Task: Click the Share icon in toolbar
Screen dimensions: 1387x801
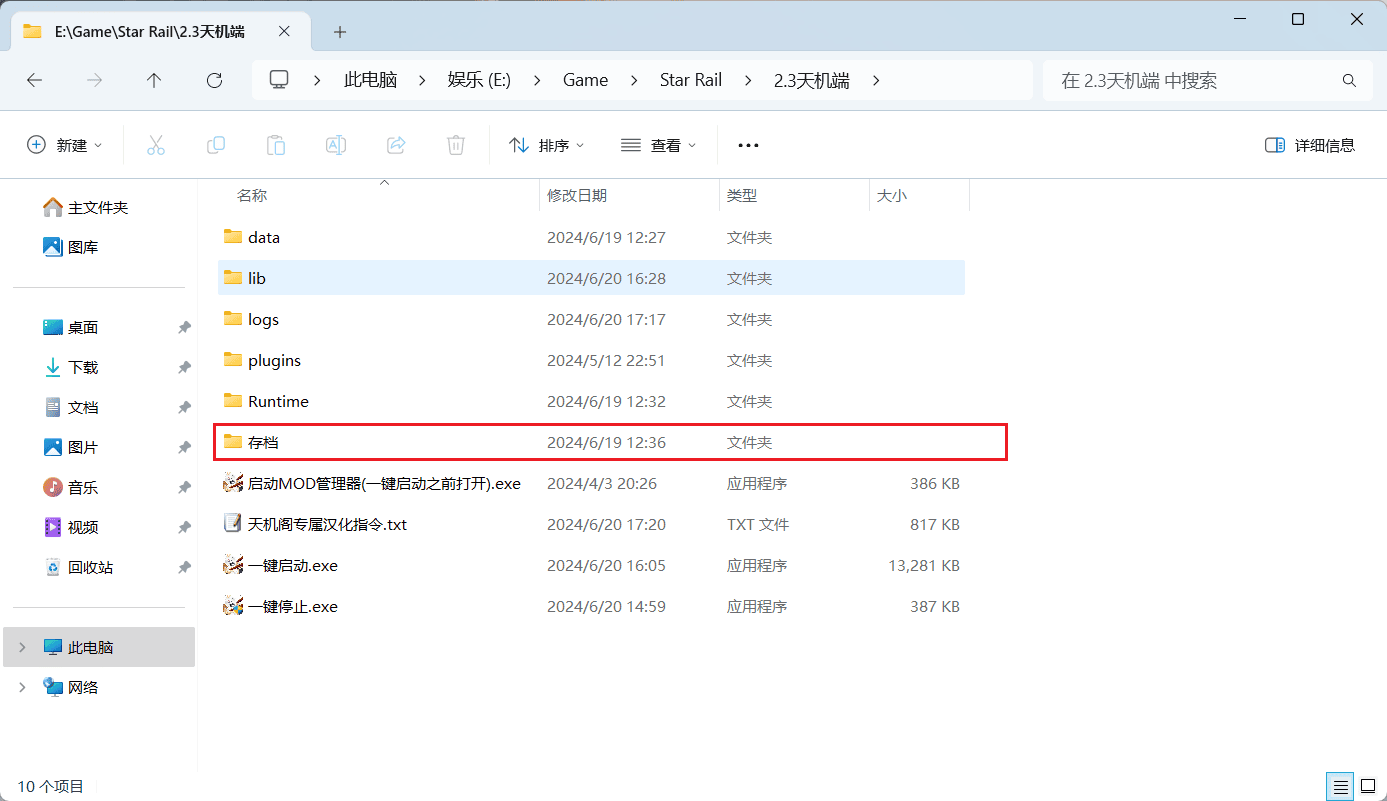Action: point(396,145)
